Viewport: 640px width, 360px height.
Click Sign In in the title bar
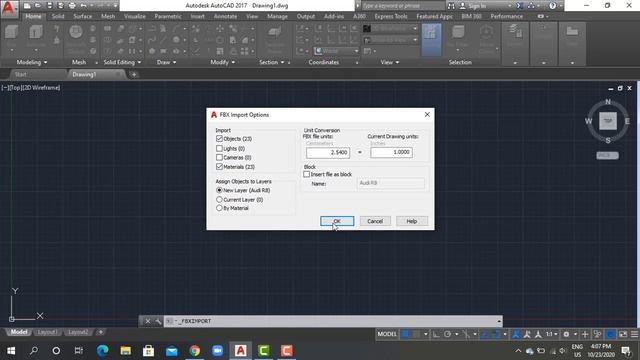click(477, 6)
